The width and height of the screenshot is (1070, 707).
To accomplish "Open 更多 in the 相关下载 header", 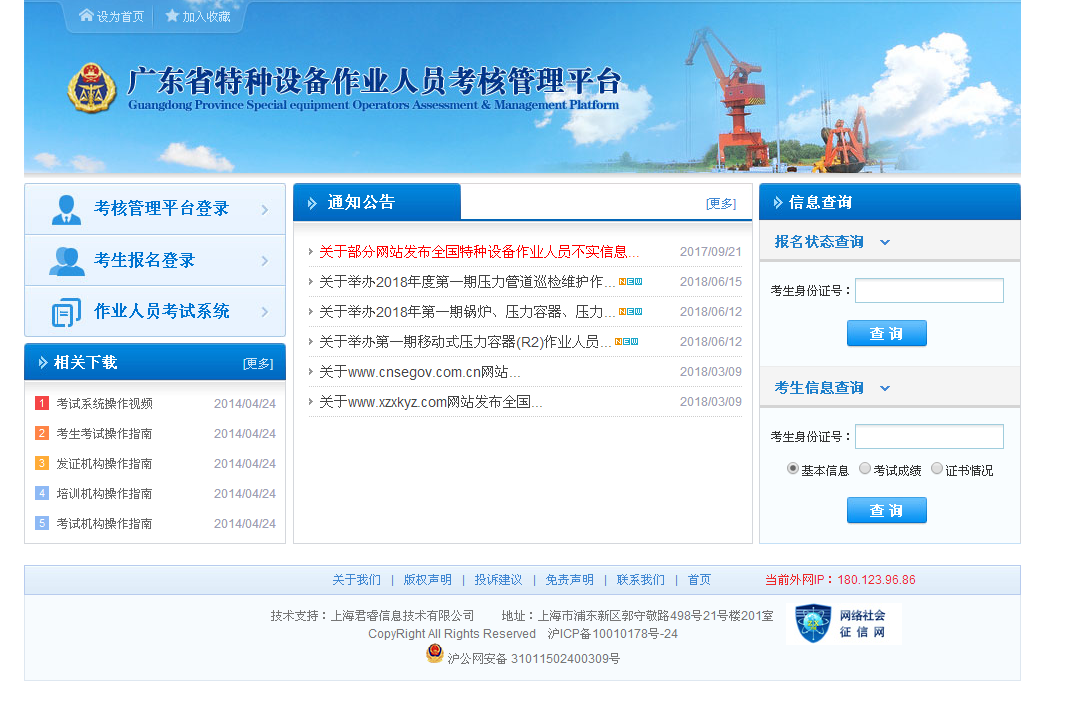I will [x=257, y=363].
